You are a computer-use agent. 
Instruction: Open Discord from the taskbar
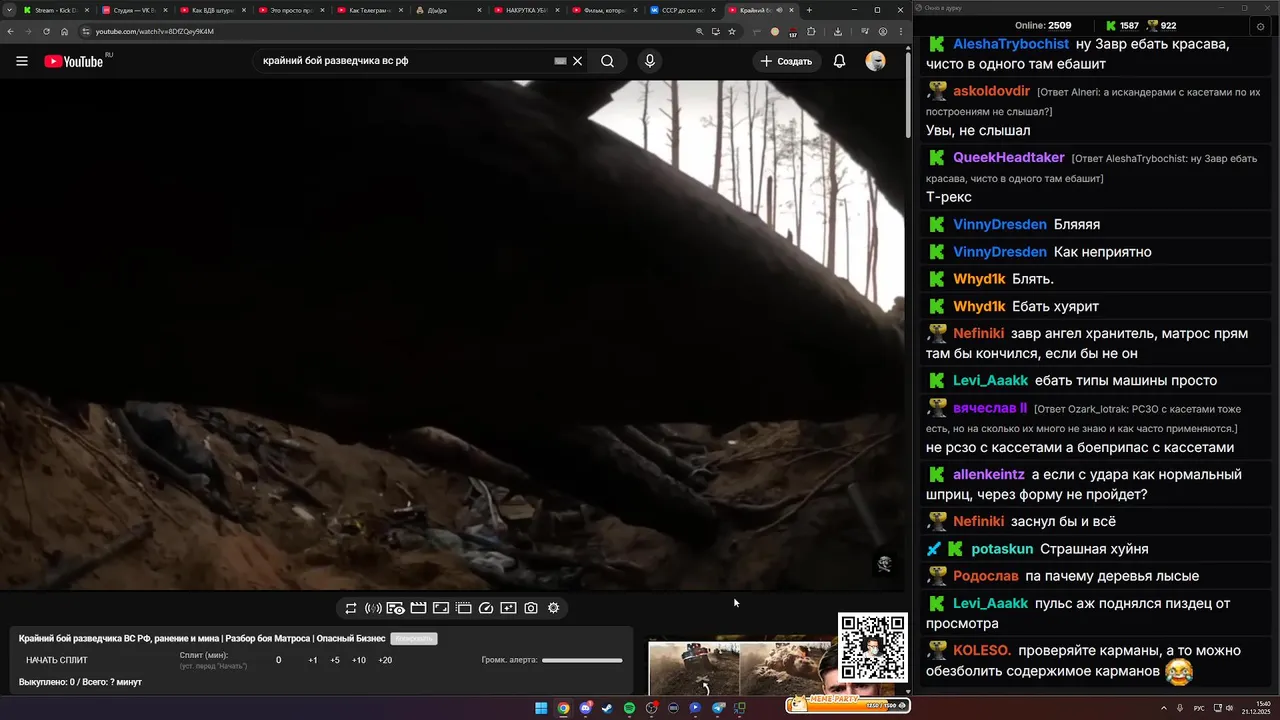click(x=585, y=708)
